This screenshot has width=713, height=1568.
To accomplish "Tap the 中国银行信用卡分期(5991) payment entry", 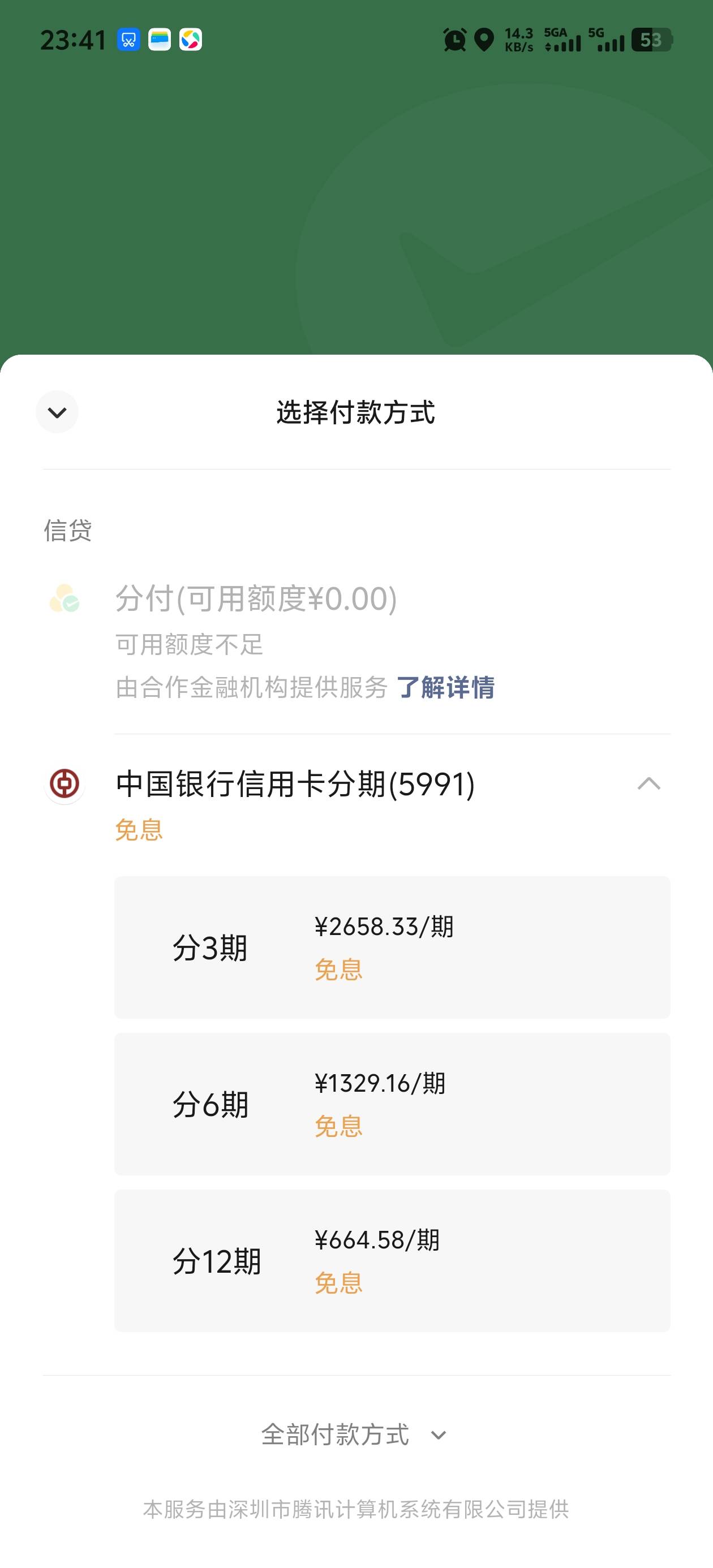I will (295, 783).
